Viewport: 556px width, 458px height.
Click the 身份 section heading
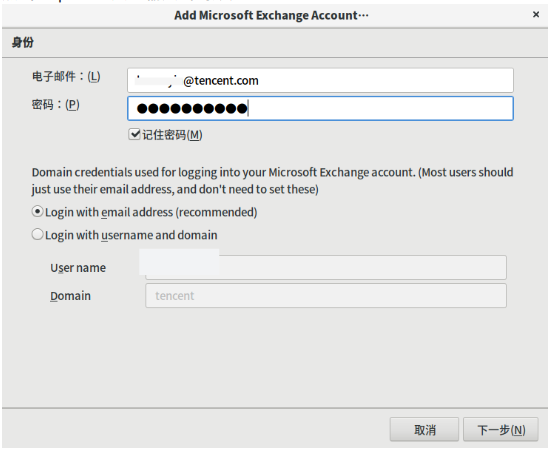coord(23,42)
